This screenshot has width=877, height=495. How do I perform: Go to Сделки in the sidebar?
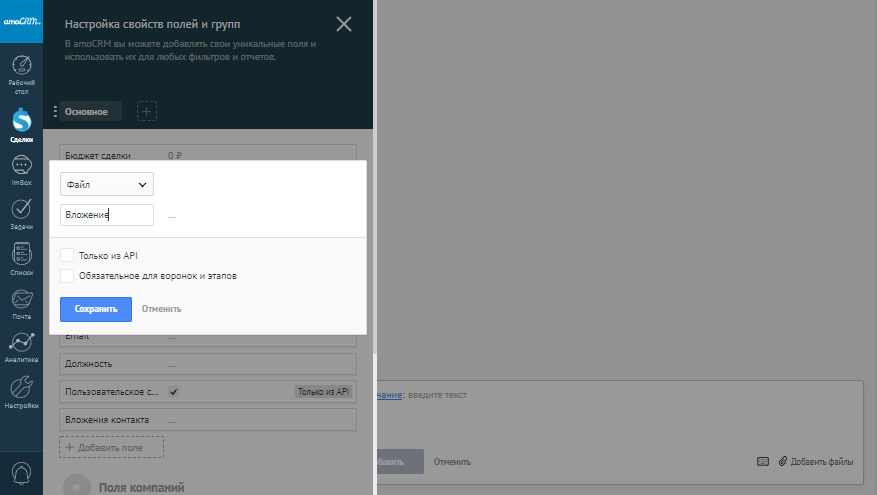[x=21, y=122]
